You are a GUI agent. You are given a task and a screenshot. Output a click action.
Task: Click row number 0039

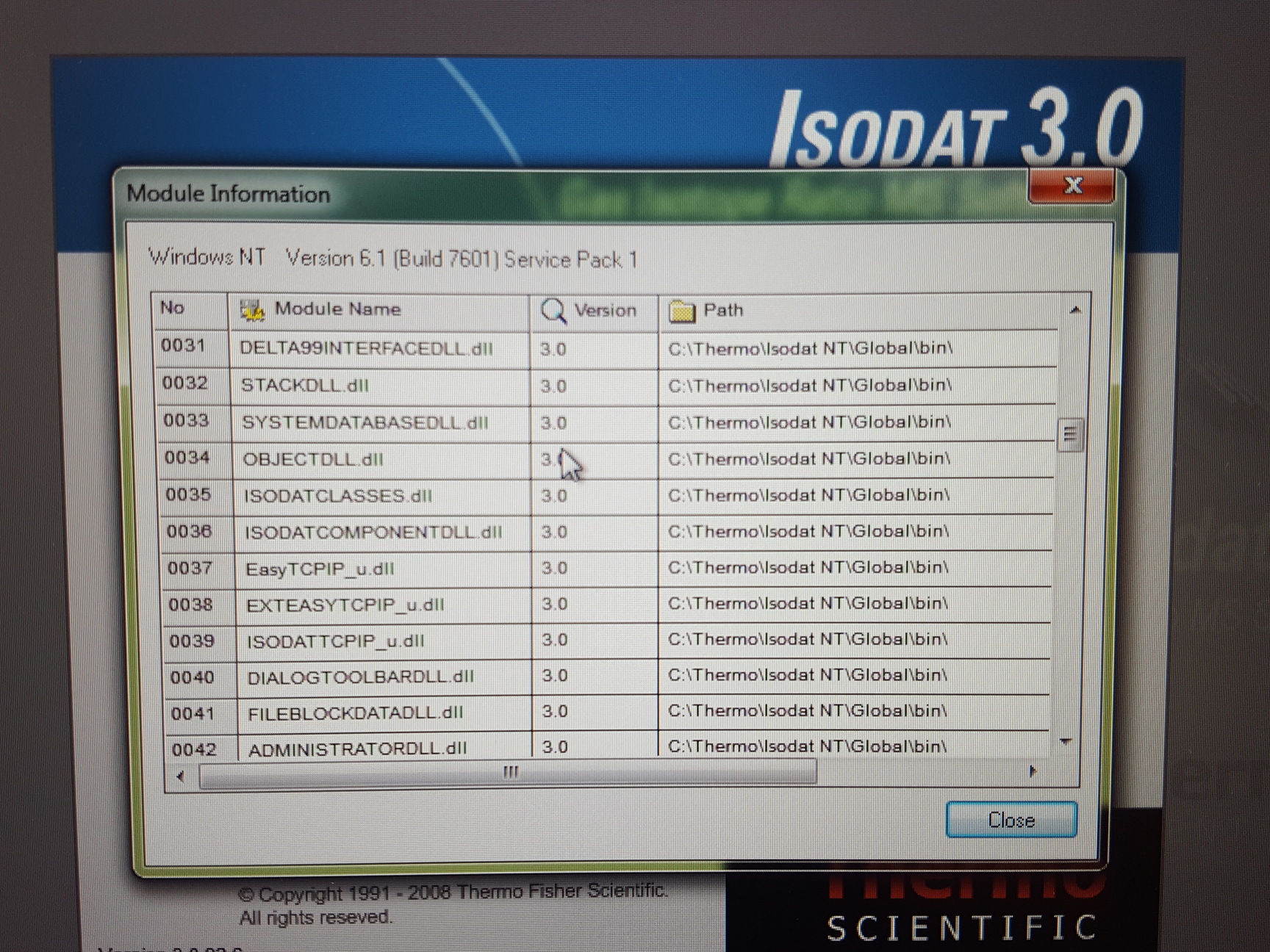pyautogui.click(x=192, y=641)
